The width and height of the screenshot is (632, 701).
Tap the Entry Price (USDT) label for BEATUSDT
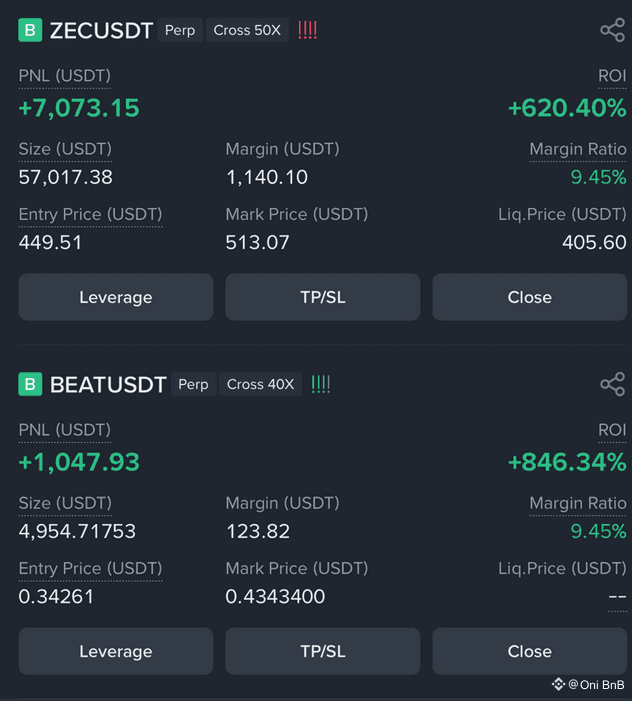(x=90, y=568)
